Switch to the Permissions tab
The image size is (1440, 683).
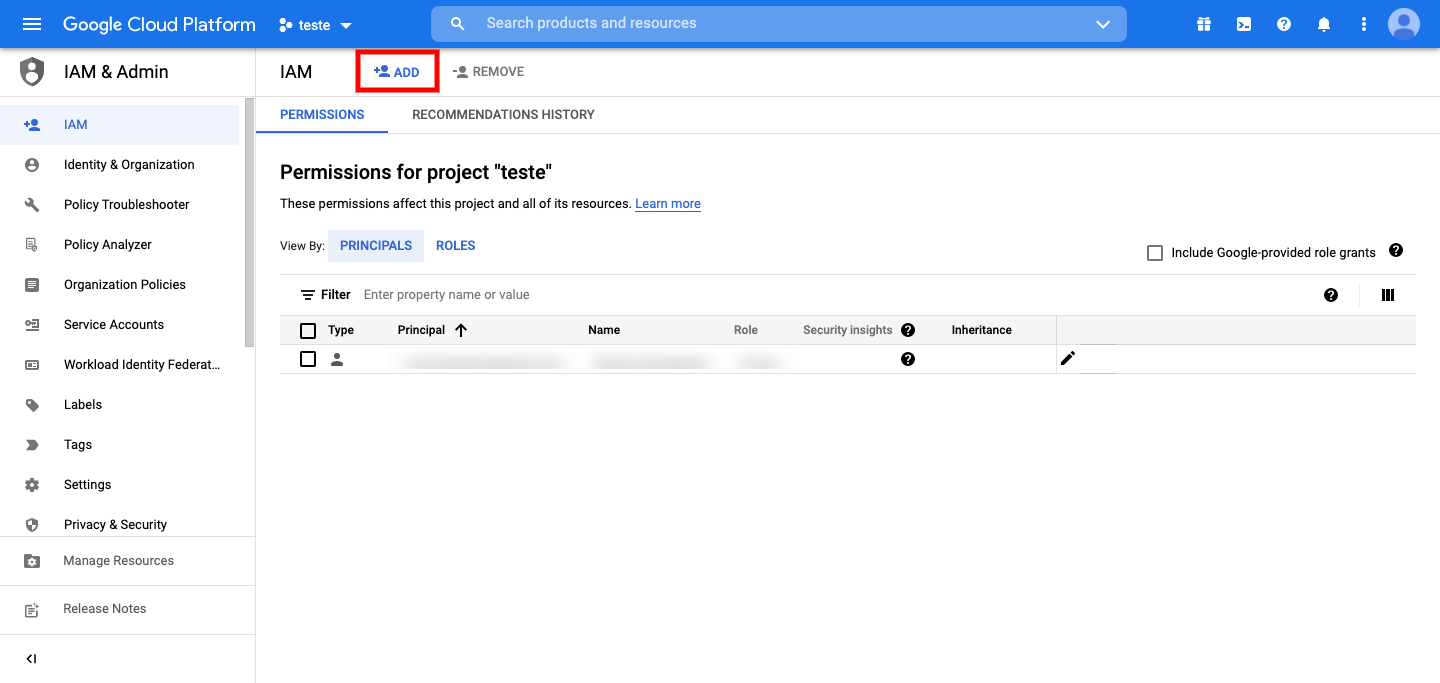[x=322, y=115]
